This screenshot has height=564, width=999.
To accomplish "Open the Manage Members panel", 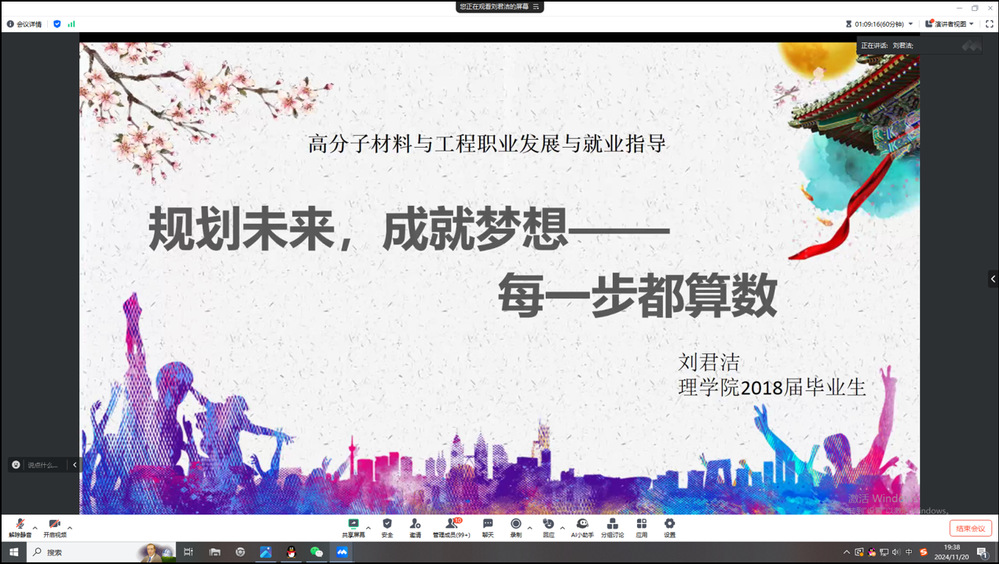I will point(451,525).
